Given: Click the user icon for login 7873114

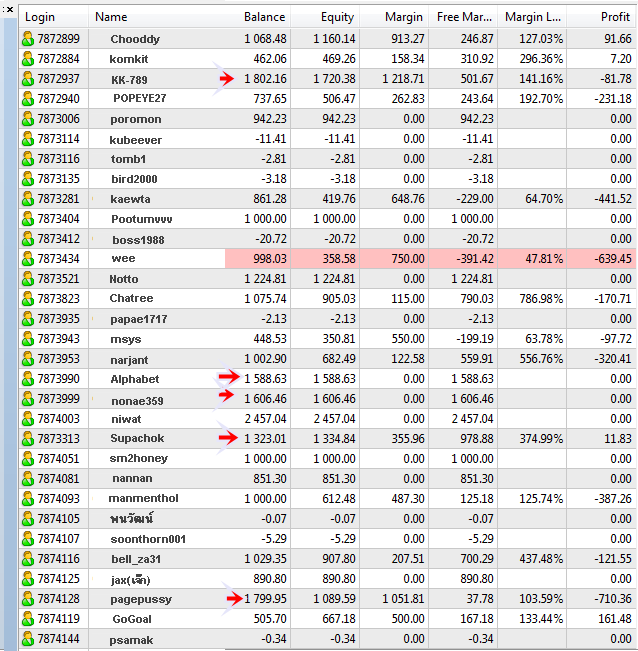Looking at the screenshot, I should pyautogui.click(x=28, y=139).
